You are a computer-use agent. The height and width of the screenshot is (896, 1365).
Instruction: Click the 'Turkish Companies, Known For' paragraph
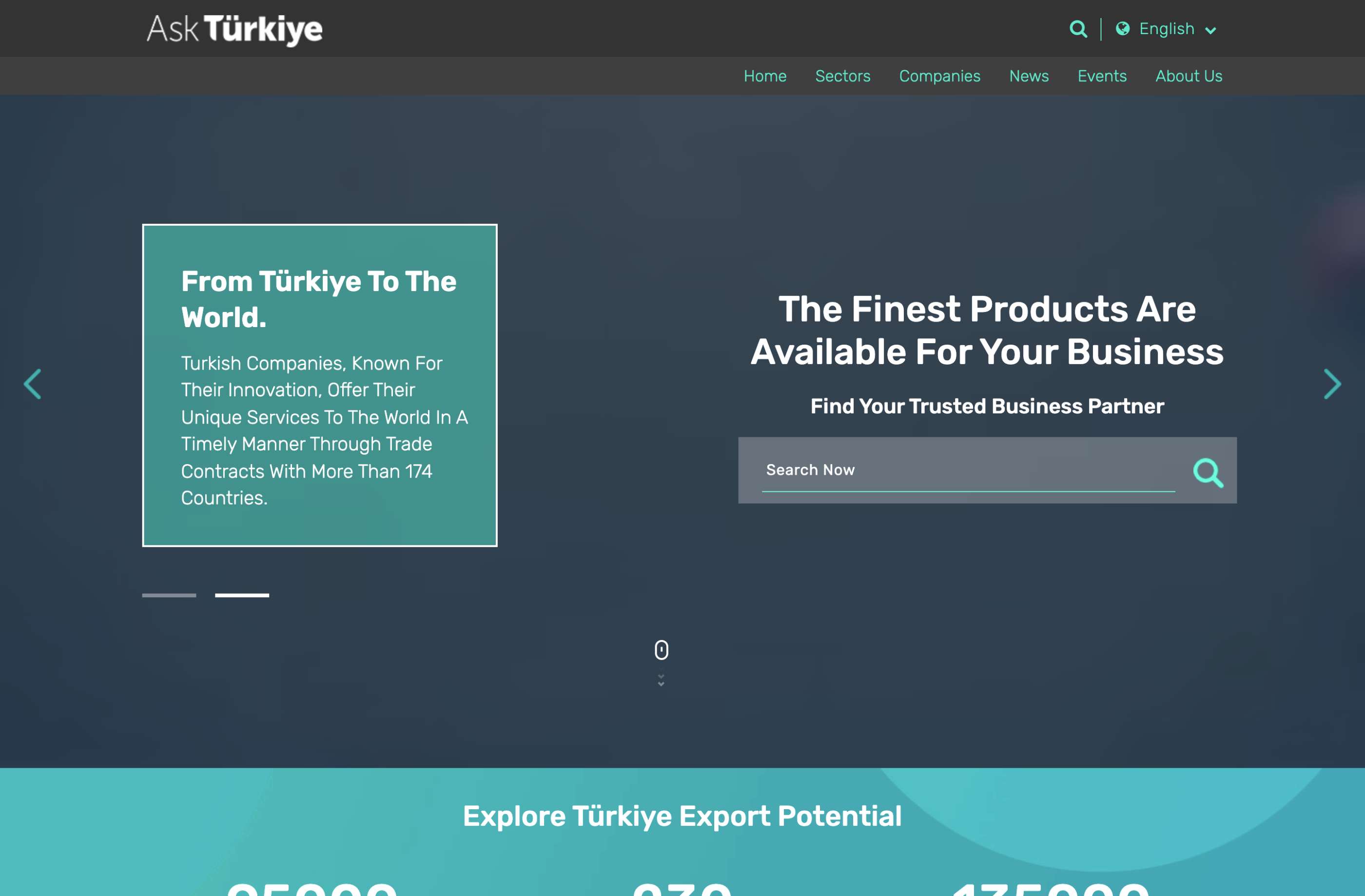325,430
